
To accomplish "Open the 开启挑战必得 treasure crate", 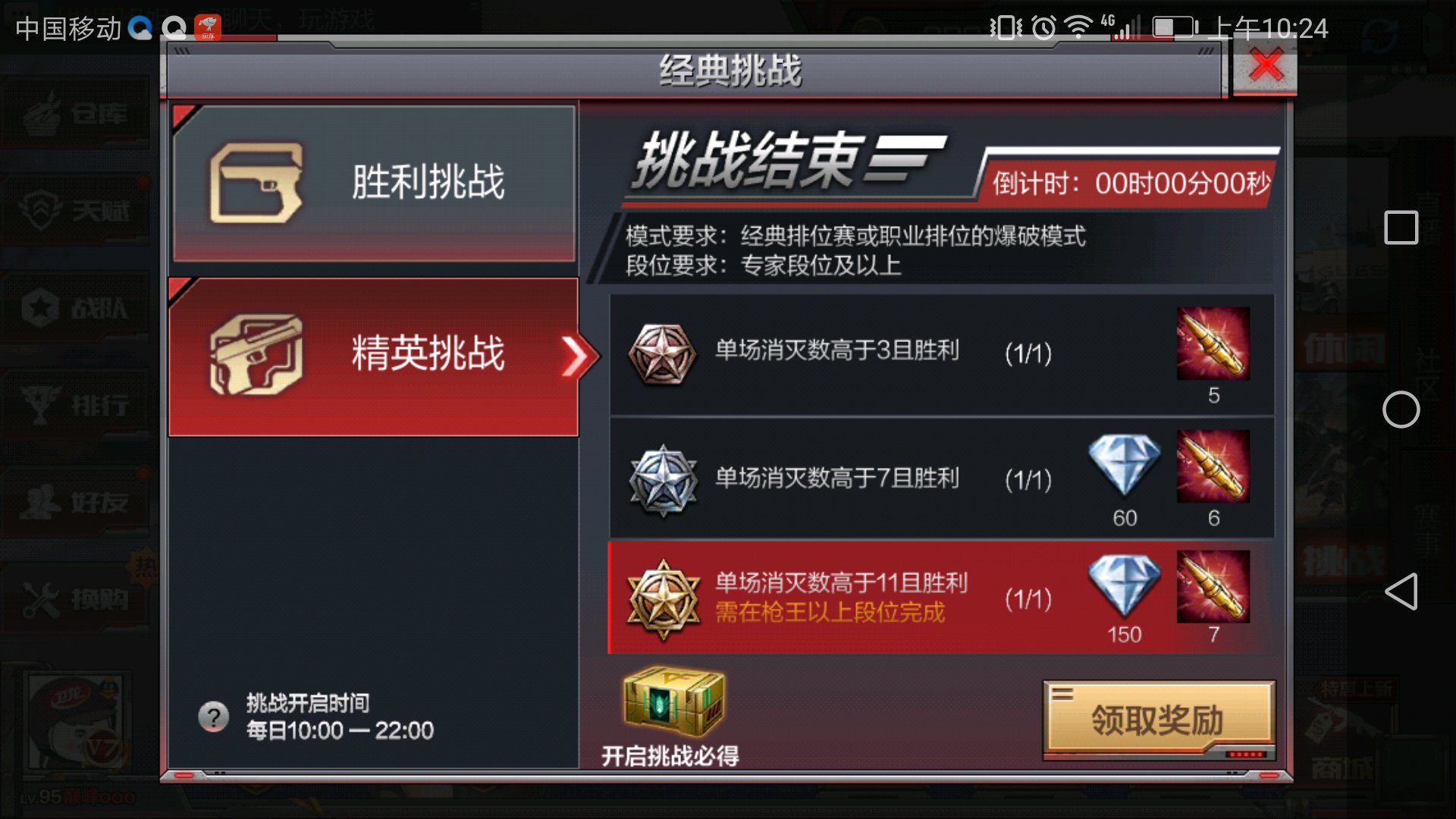I will tap(673, 701).
